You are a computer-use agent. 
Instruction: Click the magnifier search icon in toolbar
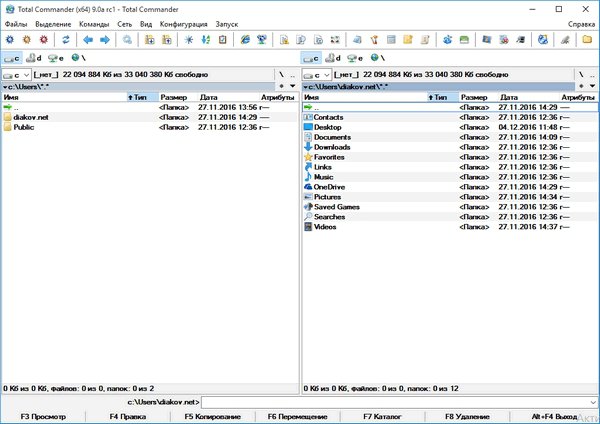point(127,40)
